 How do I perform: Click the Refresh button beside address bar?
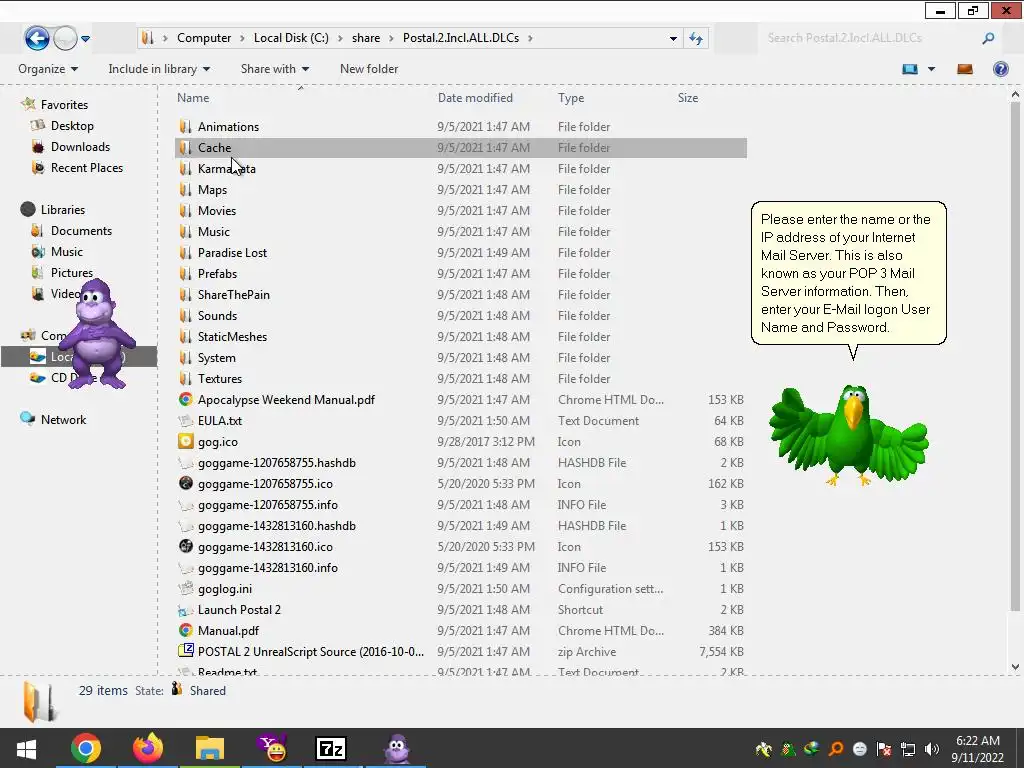[696, 39]
